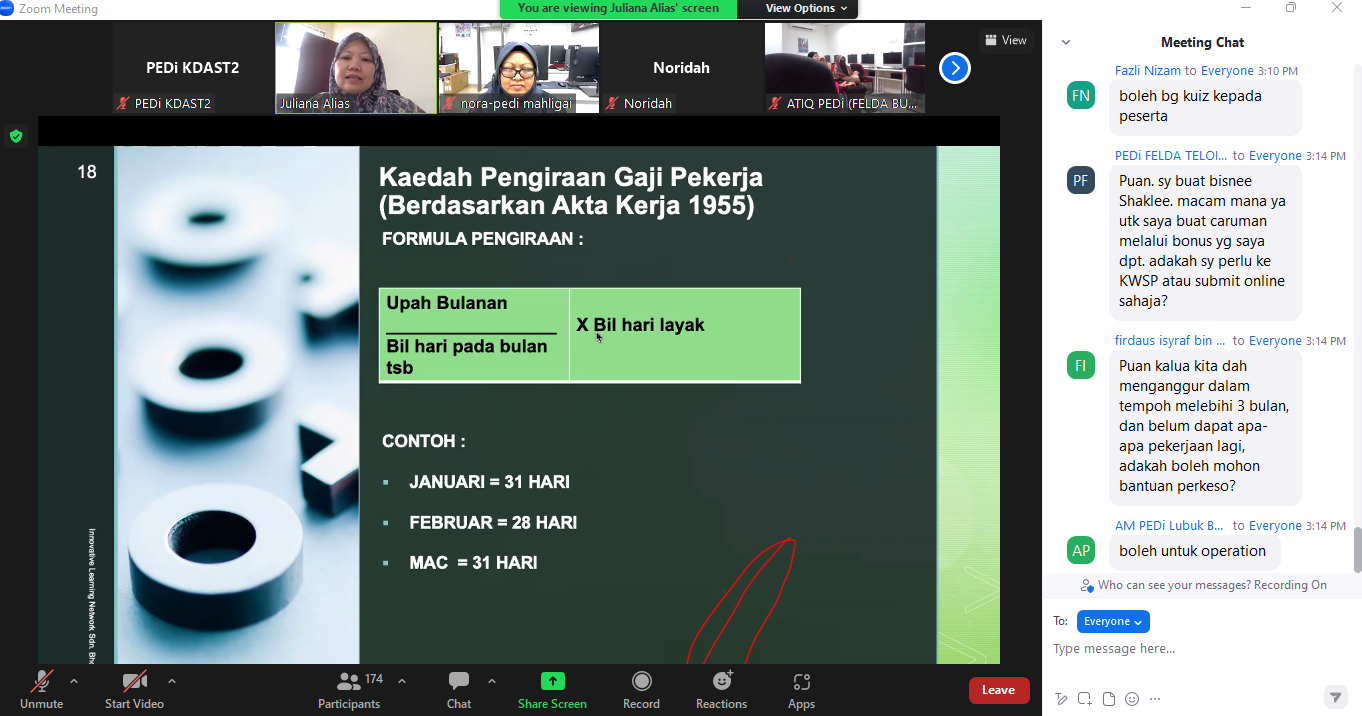The width and height of the screenshot is (1362, 716).
Task: Start recording with the Record button
Action: 641,689
